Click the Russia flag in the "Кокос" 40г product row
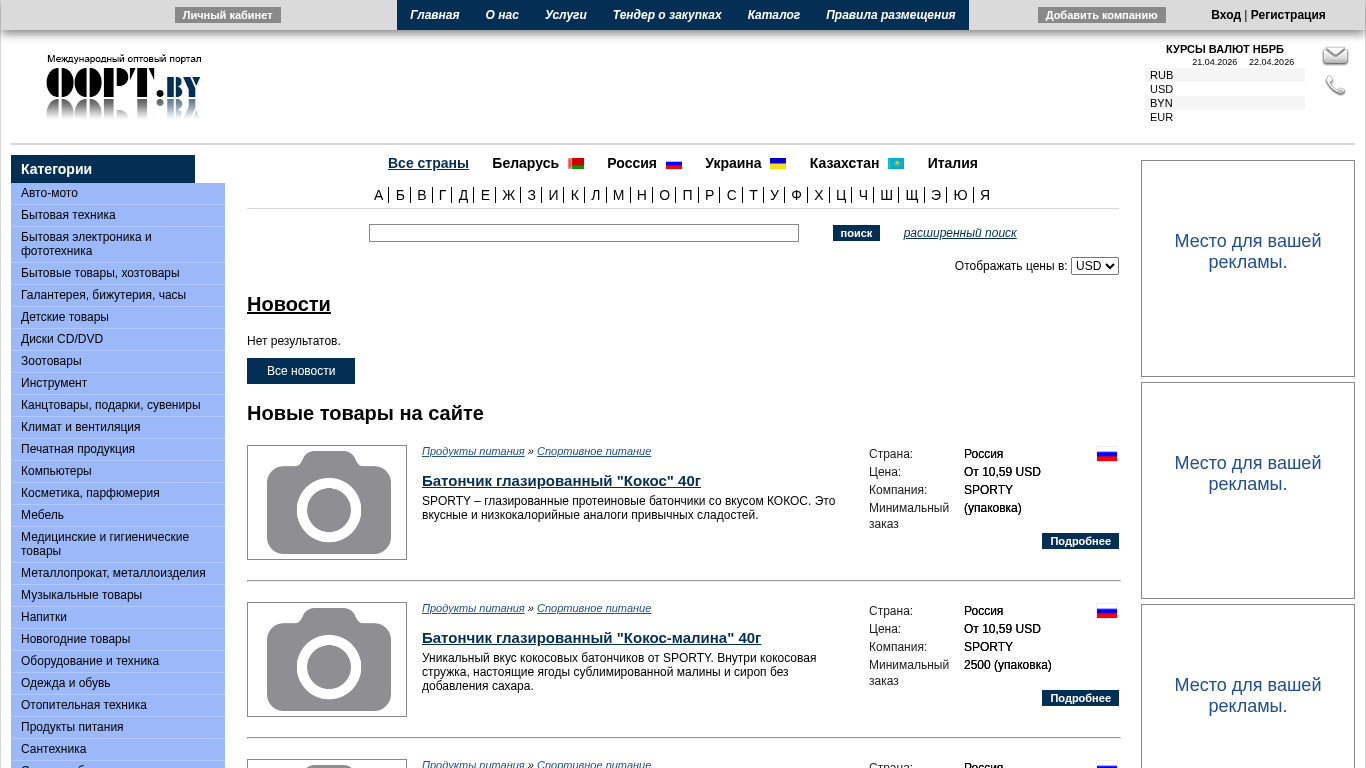Viewport: 1366px width, 768px height. pos(1107,455)
